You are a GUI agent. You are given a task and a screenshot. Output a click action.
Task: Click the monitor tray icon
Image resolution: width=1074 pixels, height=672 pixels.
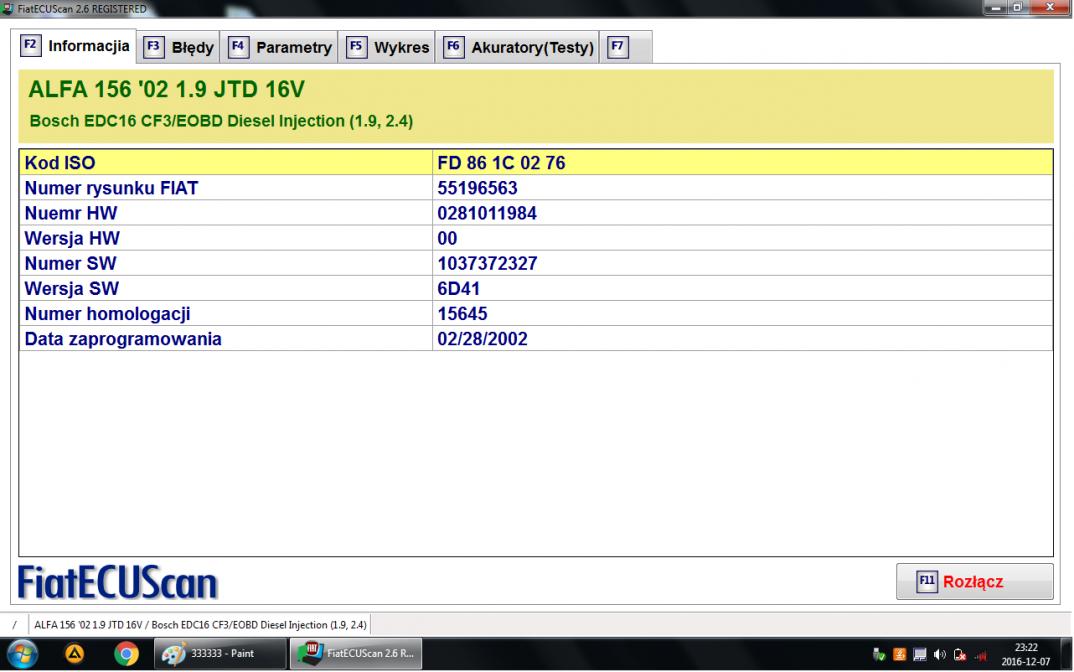click(x=919, y=655)
